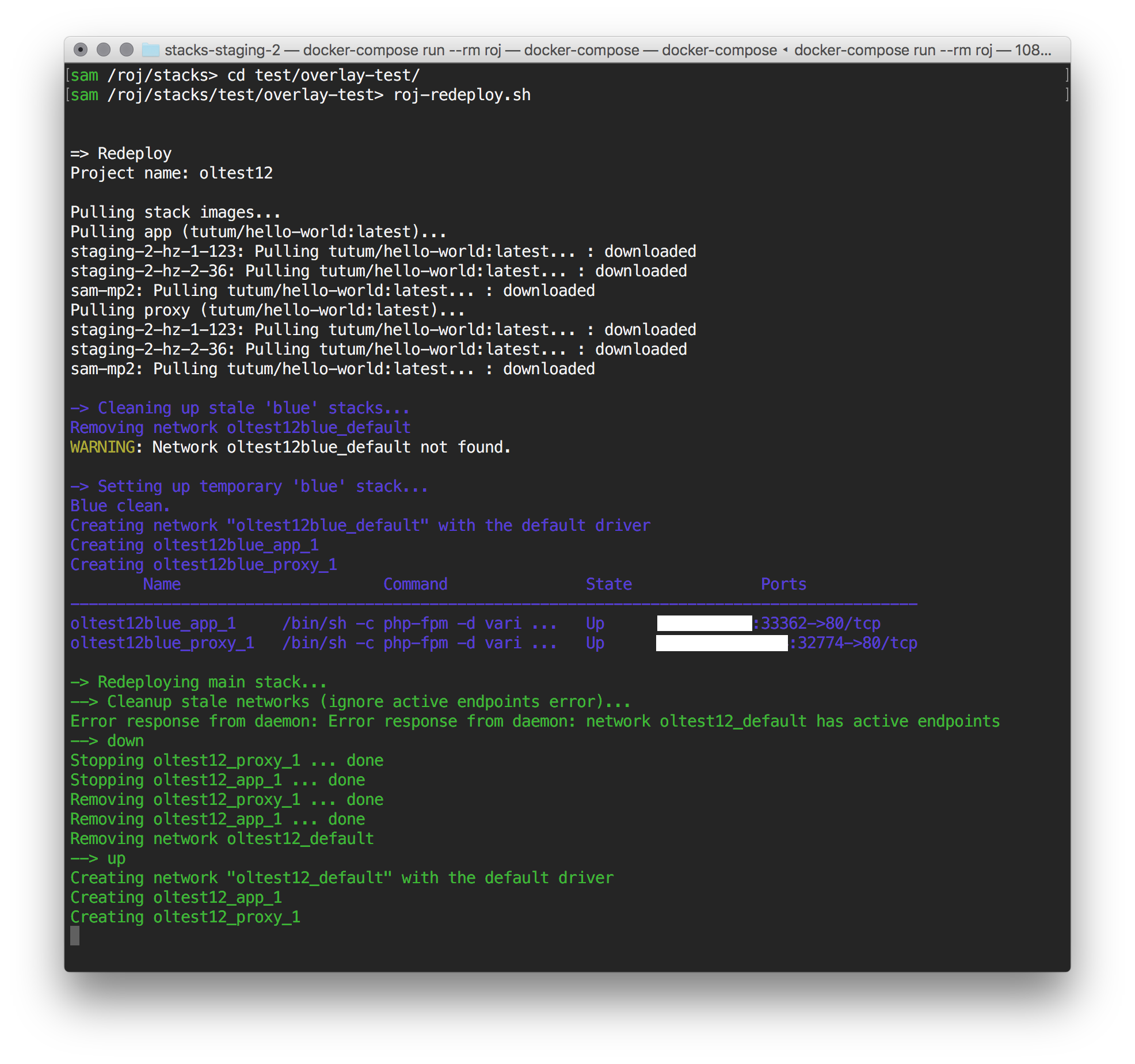Click oltest12blue_proxy_1 in the table row
This screenshot has height=1064, width=1135.
(162, 643)
